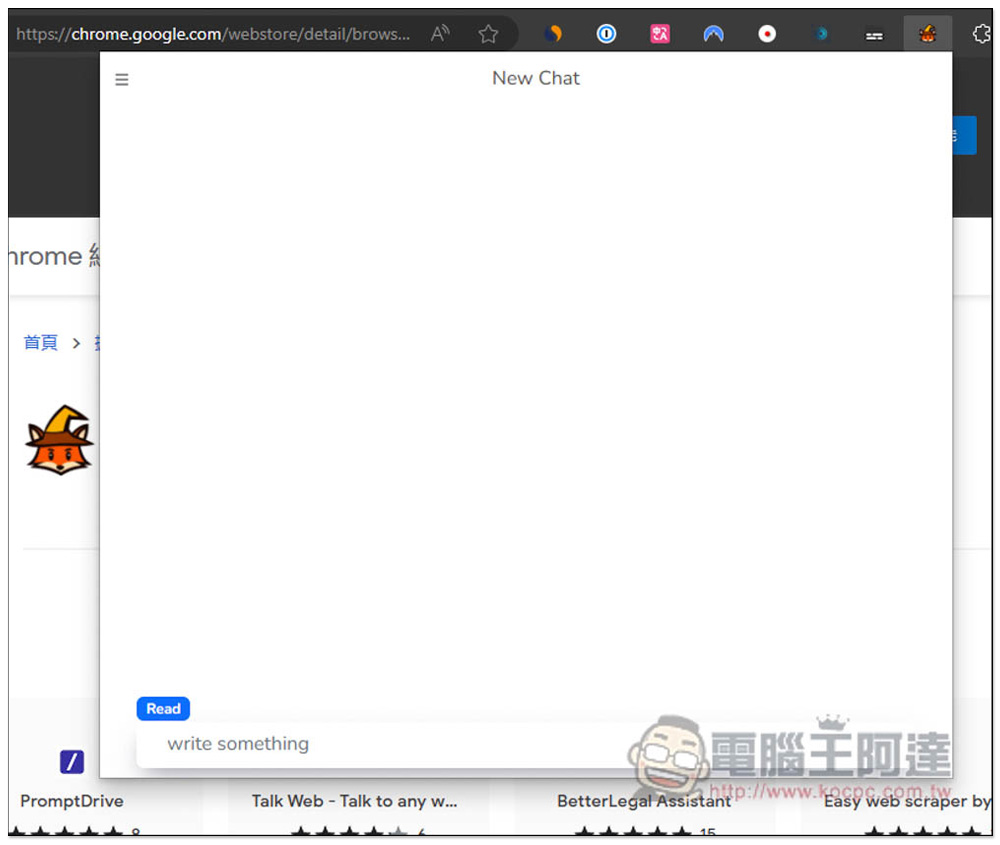The image size is (1000, 845).
Task: Open BetterLegal Assistant extension card
Action: [644, 801]
